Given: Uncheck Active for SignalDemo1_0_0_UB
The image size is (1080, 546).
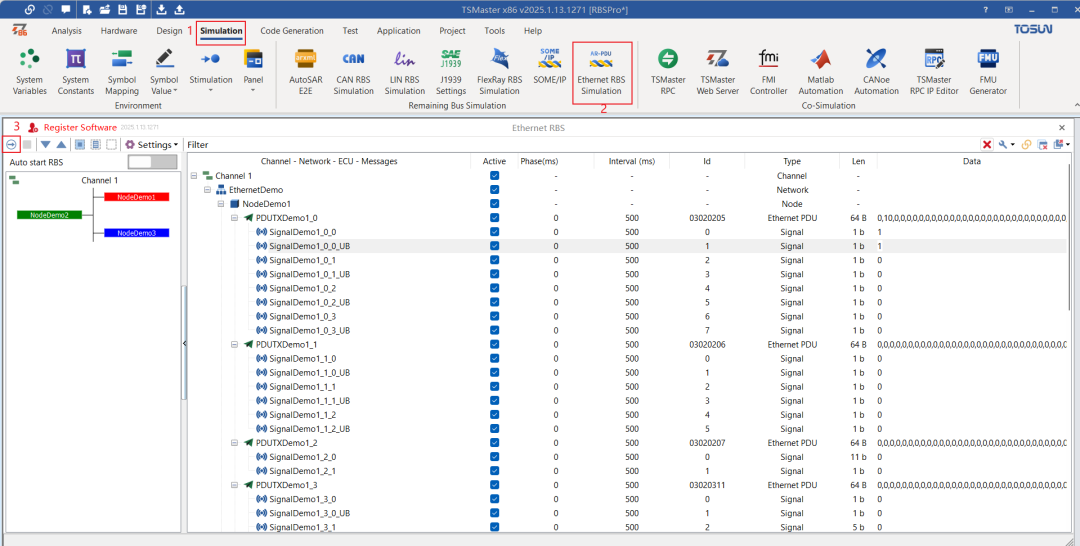Looking at the screenshot, I should [x=494, y=246].
